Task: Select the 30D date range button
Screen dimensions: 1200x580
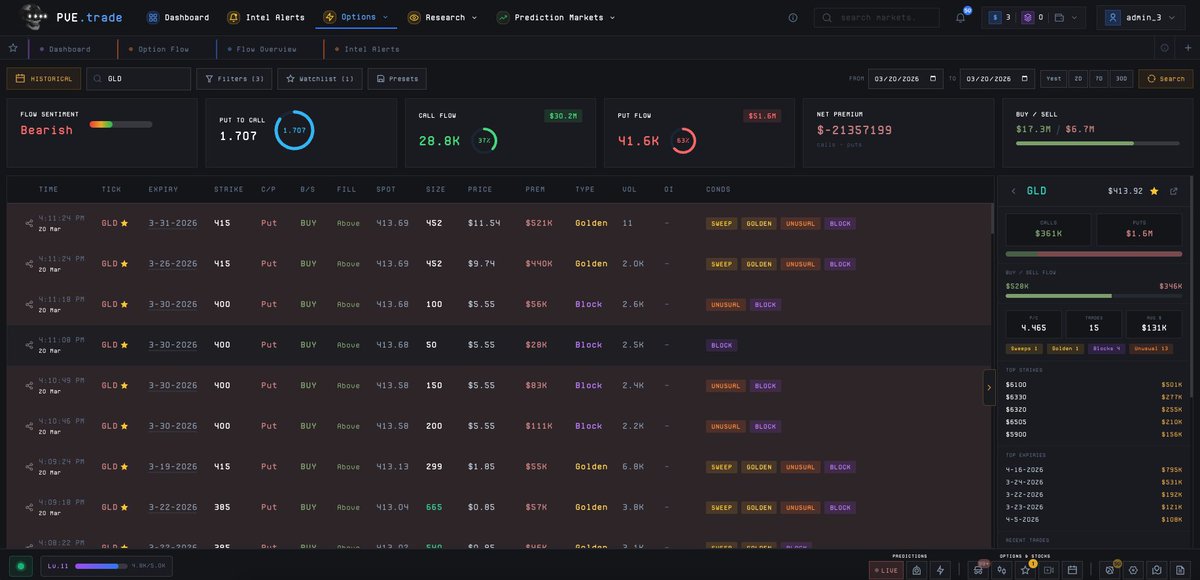Action: click(x=1121, y=78)
